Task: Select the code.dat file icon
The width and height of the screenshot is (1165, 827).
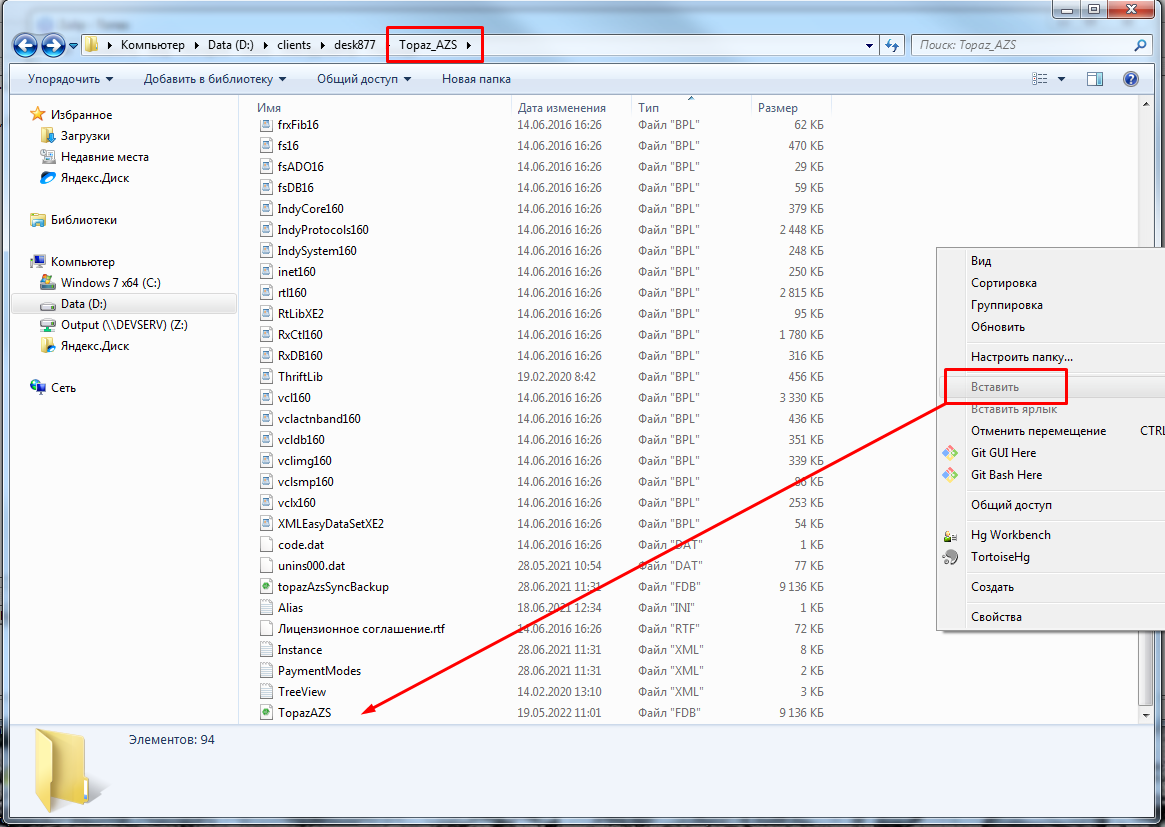Action: pos(266,545)
